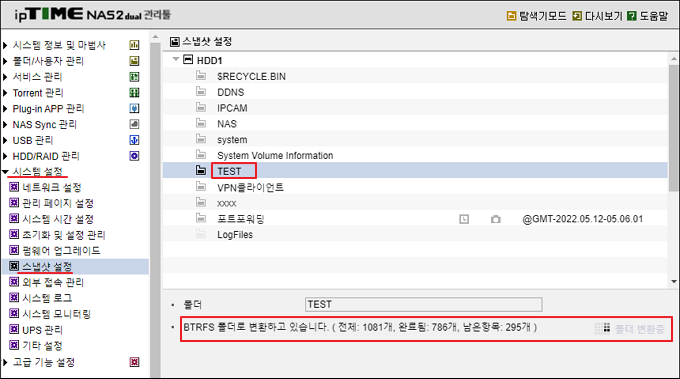Open 펌웨어 업그레이드 page
Screen dimensions: 680x379
point(61,251)
